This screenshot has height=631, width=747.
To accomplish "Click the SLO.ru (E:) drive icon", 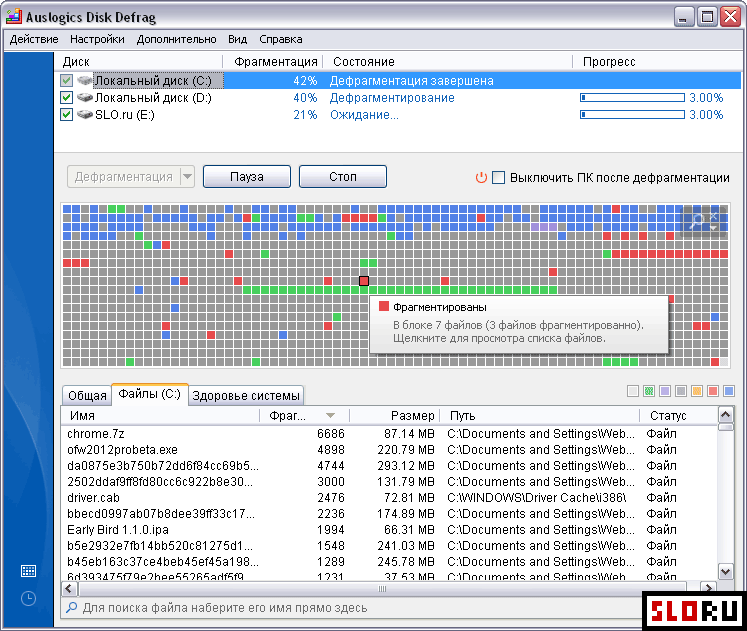I will (x=85, y=114).
